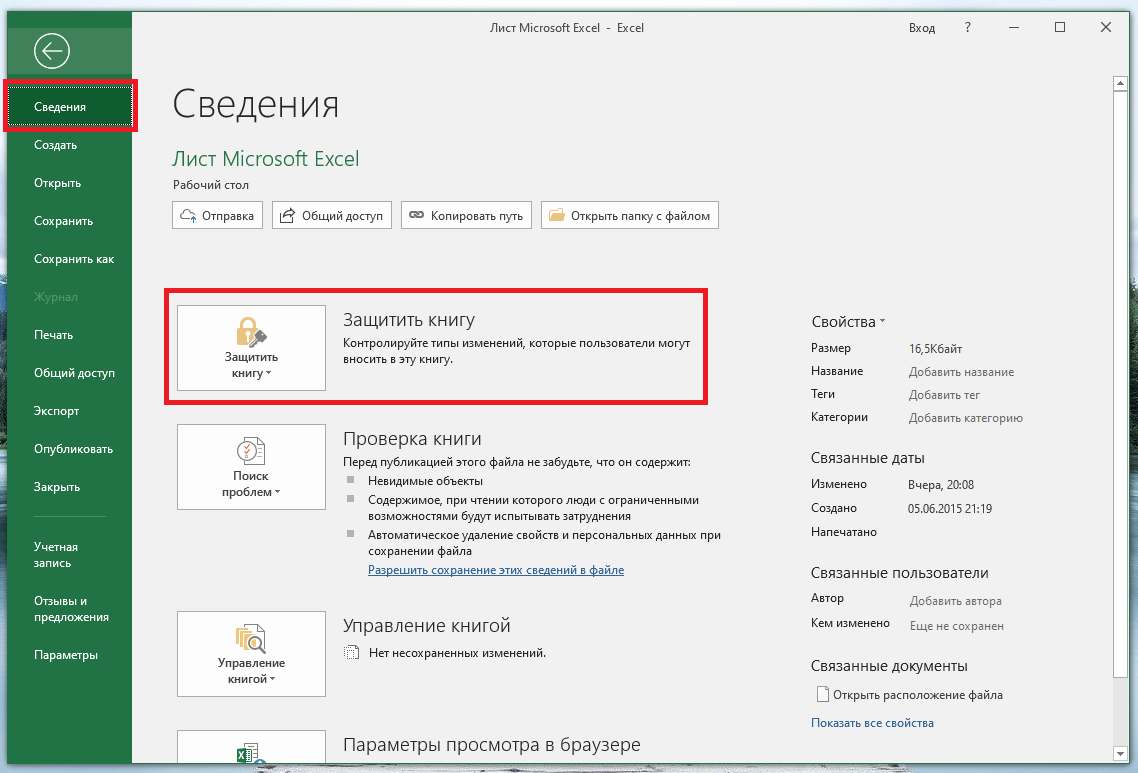Click the Добавить автора field

(x=955, y=601)
